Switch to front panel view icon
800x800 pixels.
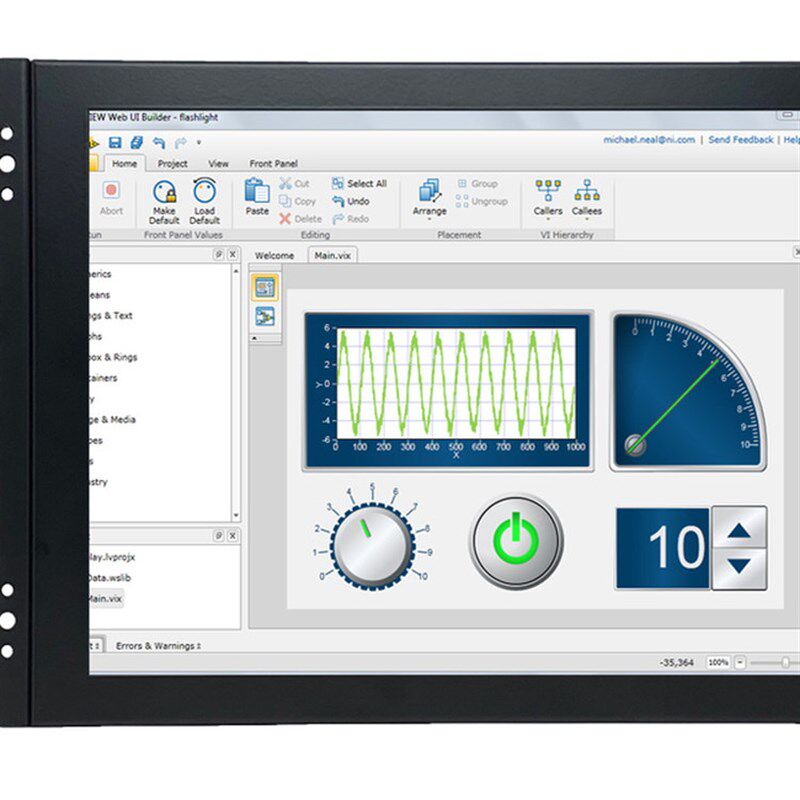265,288
